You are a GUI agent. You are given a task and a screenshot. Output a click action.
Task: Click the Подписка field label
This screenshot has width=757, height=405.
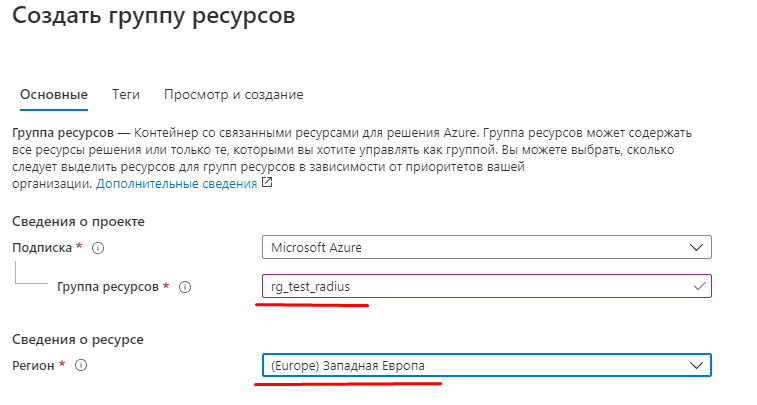tap(41, 247)
